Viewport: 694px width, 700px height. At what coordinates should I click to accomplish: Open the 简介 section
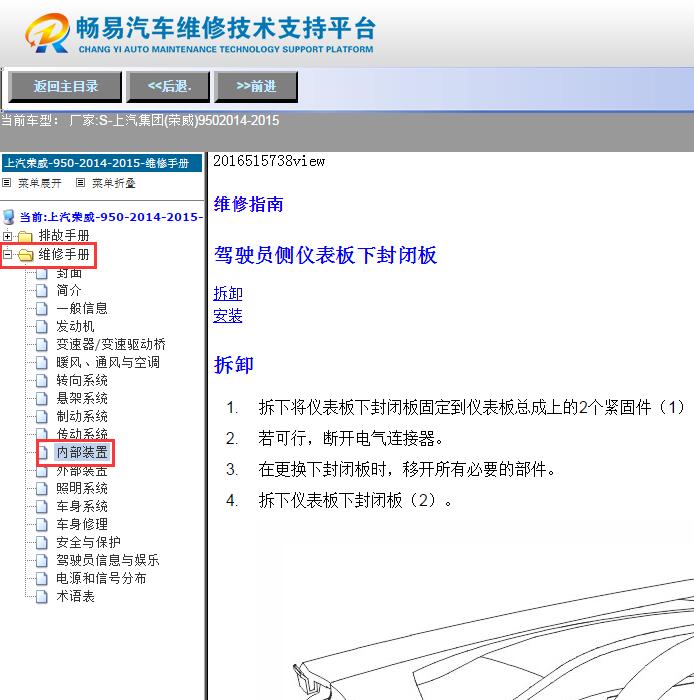point(69,290)
